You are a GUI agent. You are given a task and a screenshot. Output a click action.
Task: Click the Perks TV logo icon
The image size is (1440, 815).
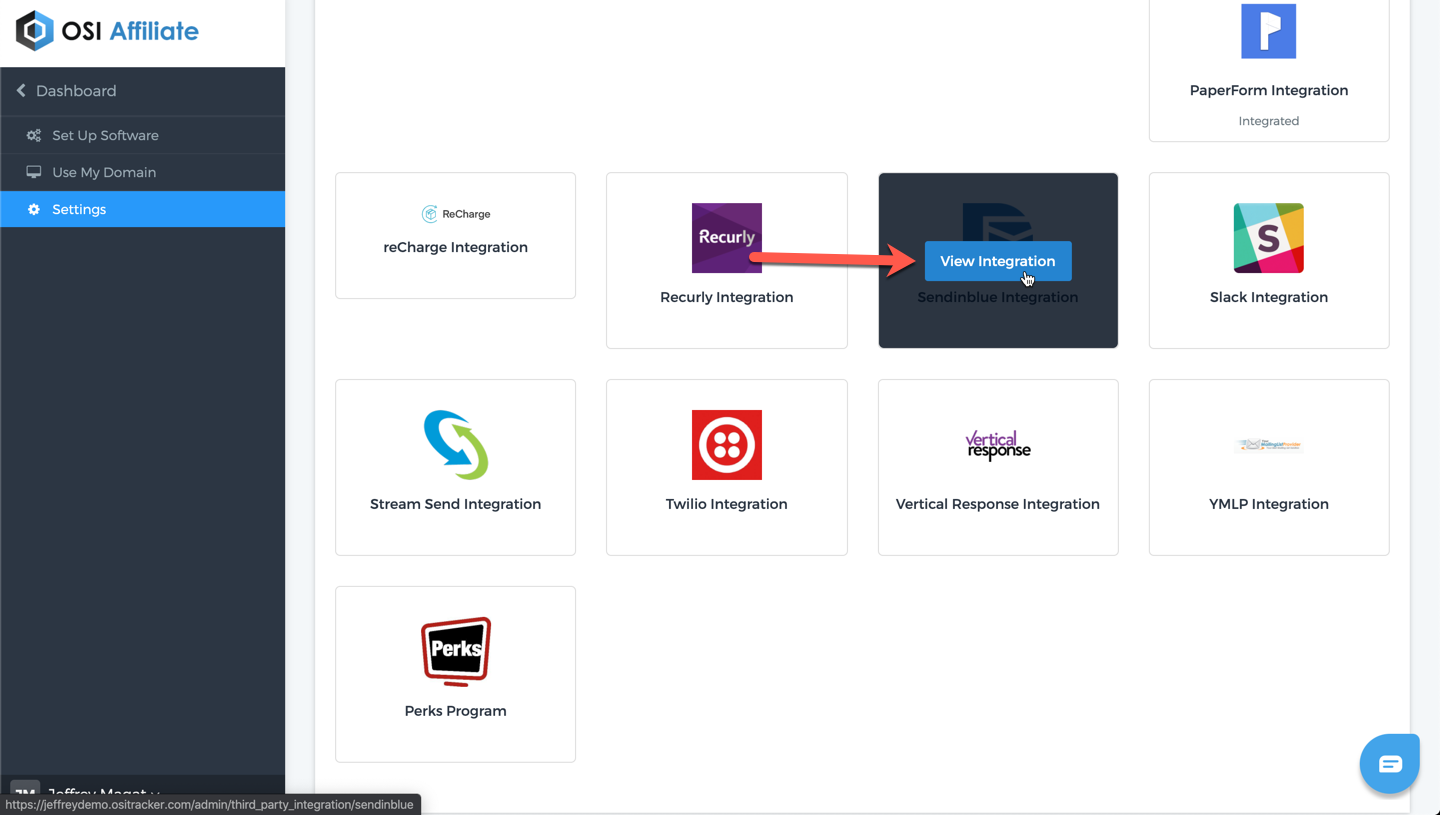455,652
